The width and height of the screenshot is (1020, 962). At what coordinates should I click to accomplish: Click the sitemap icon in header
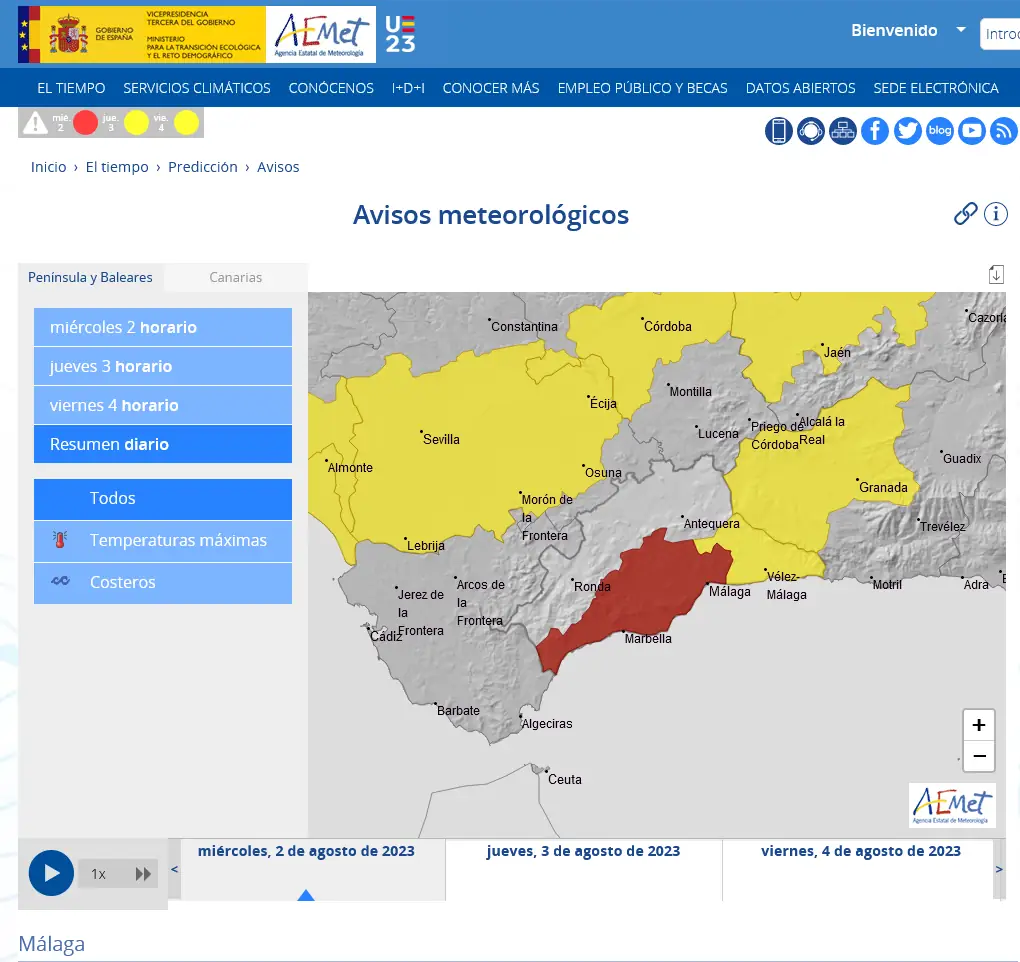tap(843, 131)
